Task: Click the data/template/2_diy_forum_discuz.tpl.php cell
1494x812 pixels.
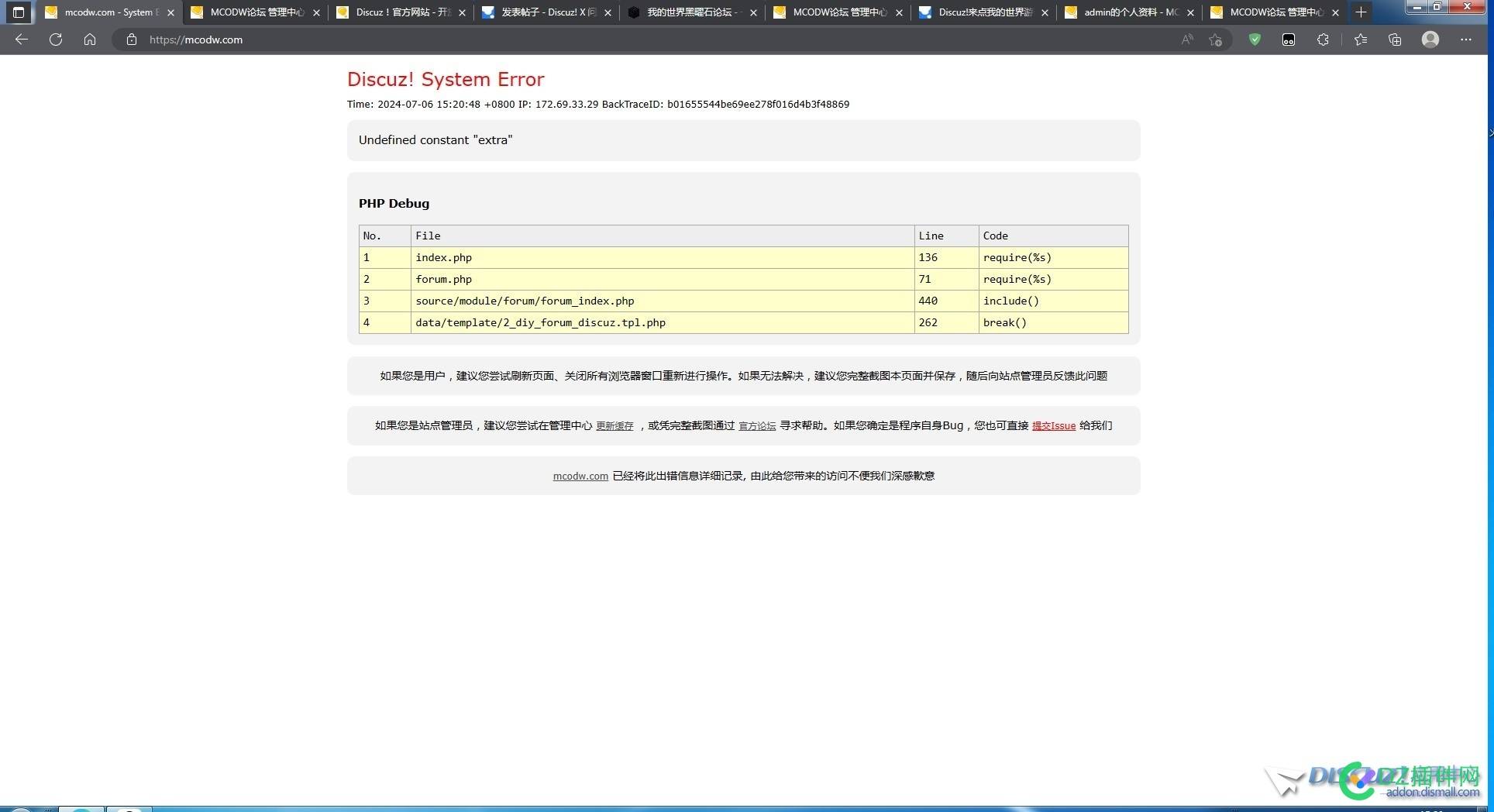Action: pyautogui.click(x=663, y=323)
